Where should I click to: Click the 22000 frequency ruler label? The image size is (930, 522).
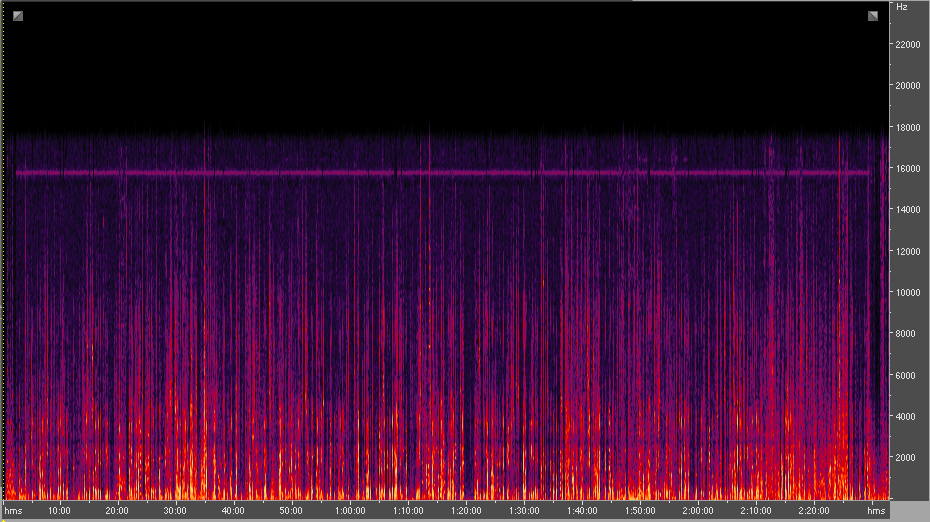(x=908, y=45)
